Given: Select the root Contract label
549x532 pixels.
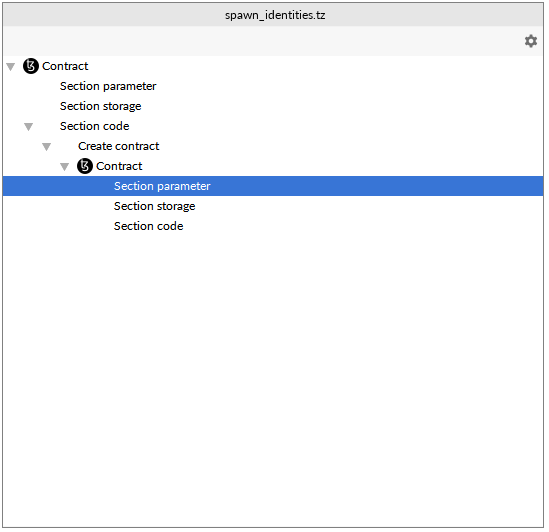Looking at the screenshot, I should point(65,66).
